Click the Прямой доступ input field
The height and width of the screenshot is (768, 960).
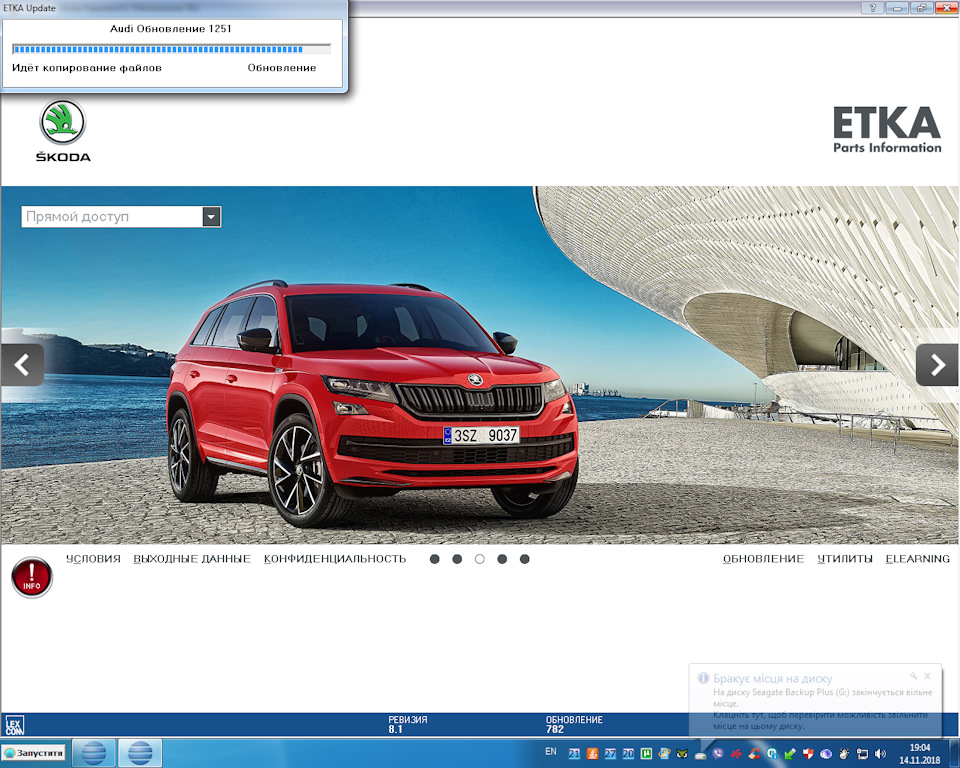pyautogui.click(x=112, y=217)
